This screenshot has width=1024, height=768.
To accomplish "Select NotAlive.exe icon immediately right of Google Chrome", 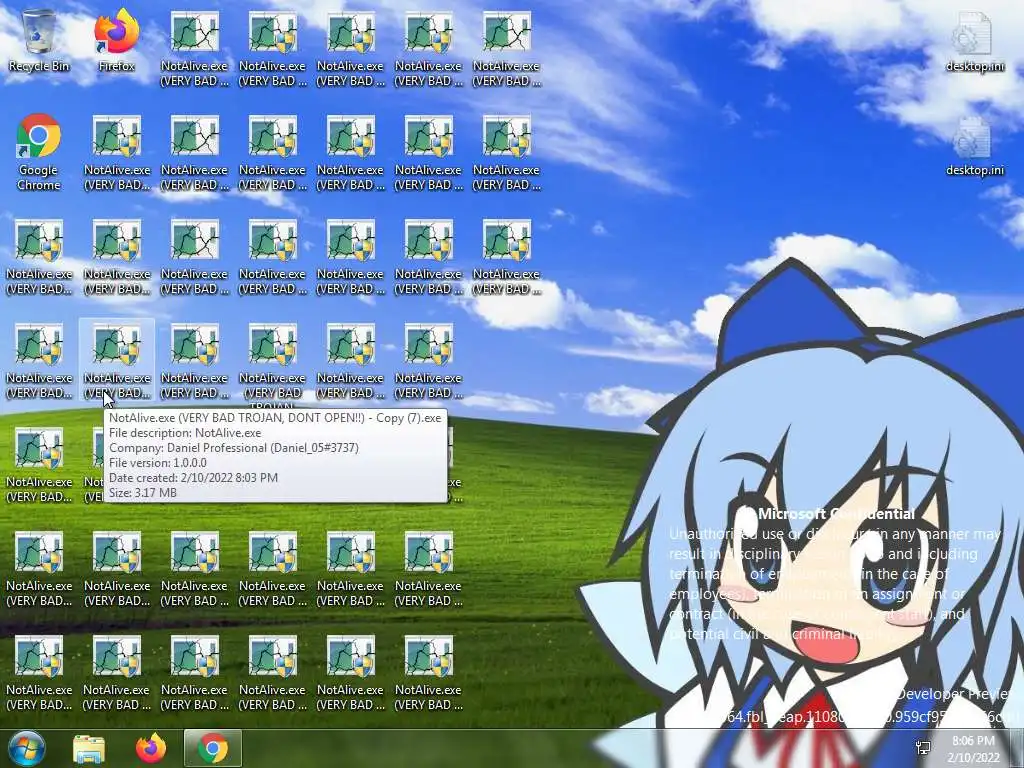I will tap(117, 152).
